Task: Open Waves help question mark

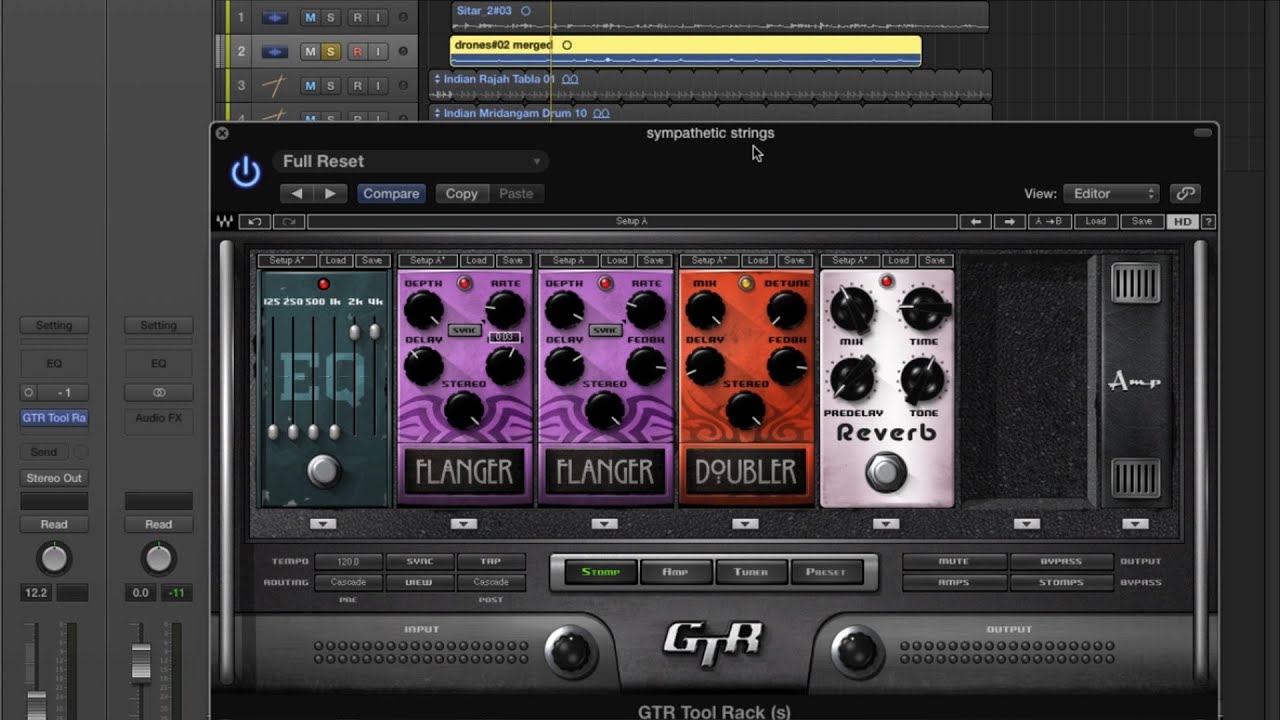Action: [x=1208, y=222]
